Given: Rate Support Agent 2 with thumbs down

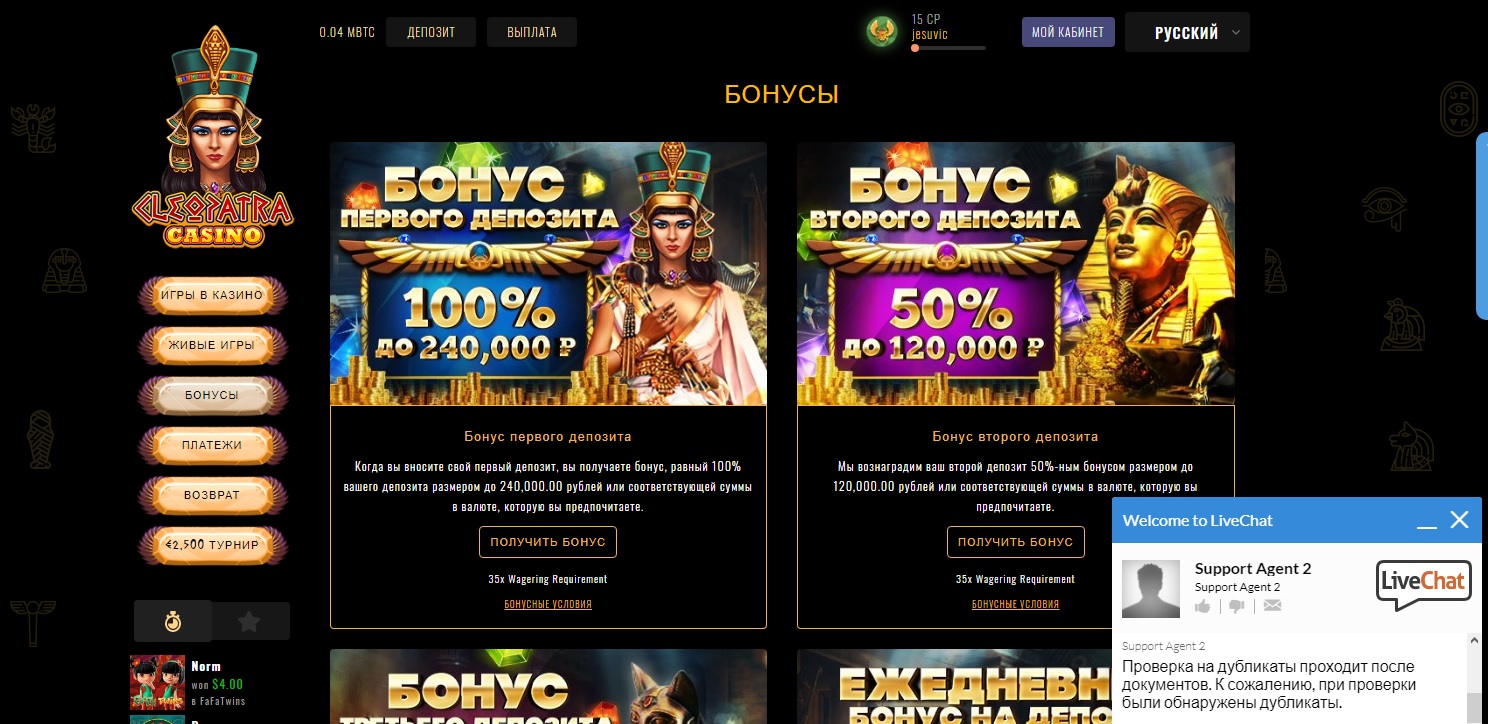Looking at the screenshot, I should [x=1237, y=606].
